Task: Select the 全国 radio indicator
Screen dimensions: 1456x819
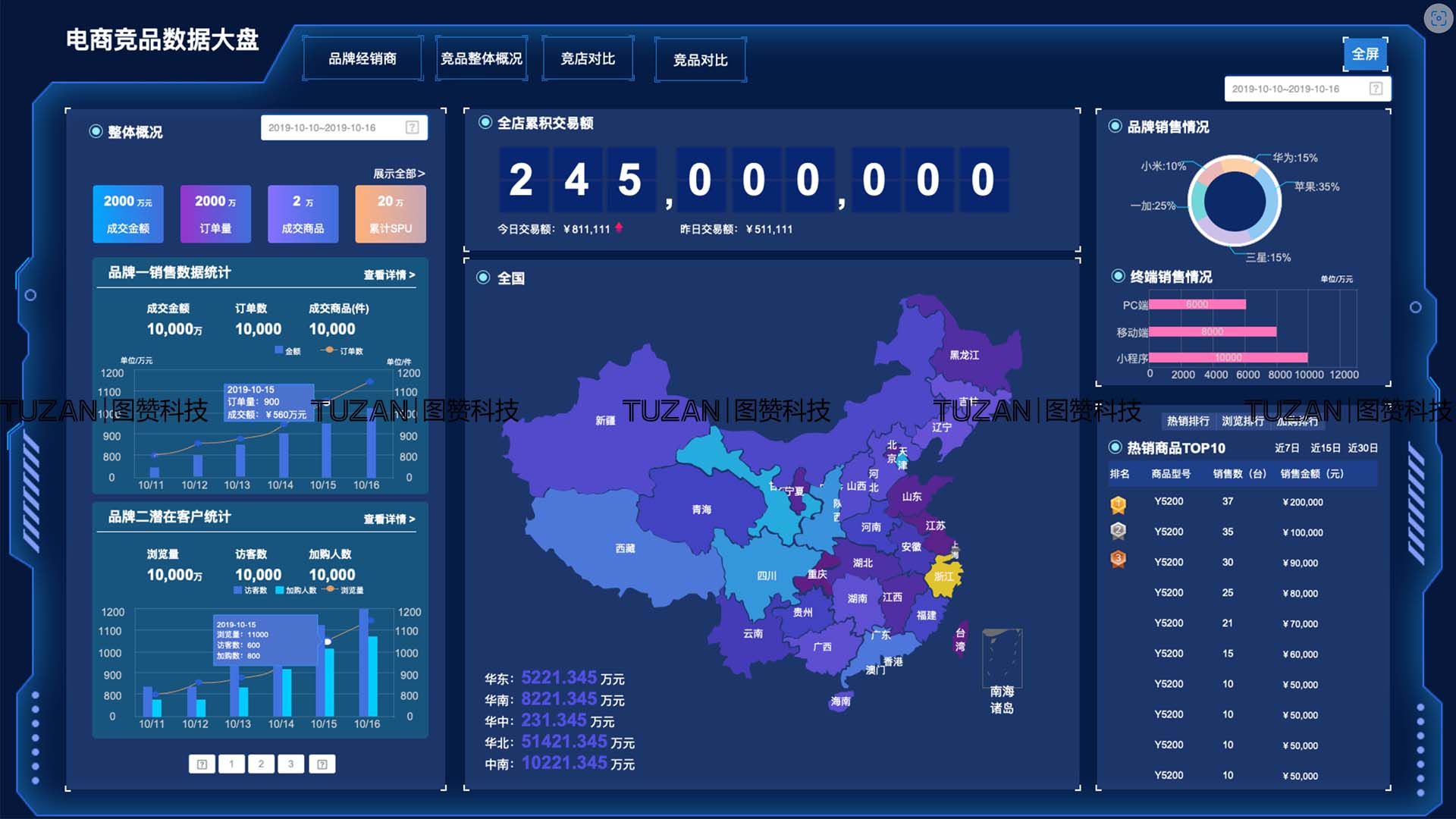Action: tap(483, 278)
